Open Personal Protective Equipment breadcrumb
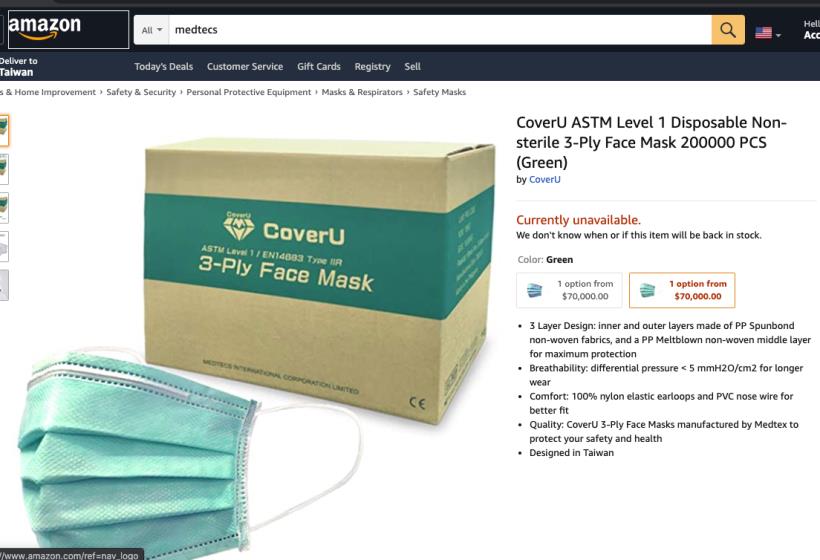This screenshot has height=560, width=820. (x=249, y=92)
